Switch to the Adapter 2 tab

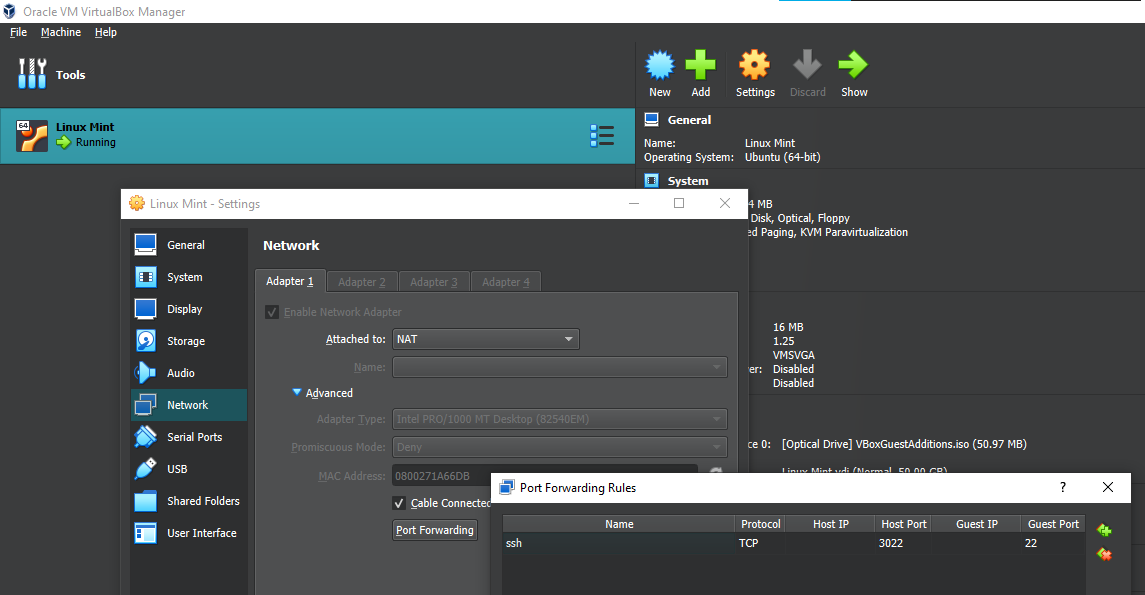(362, 282)
